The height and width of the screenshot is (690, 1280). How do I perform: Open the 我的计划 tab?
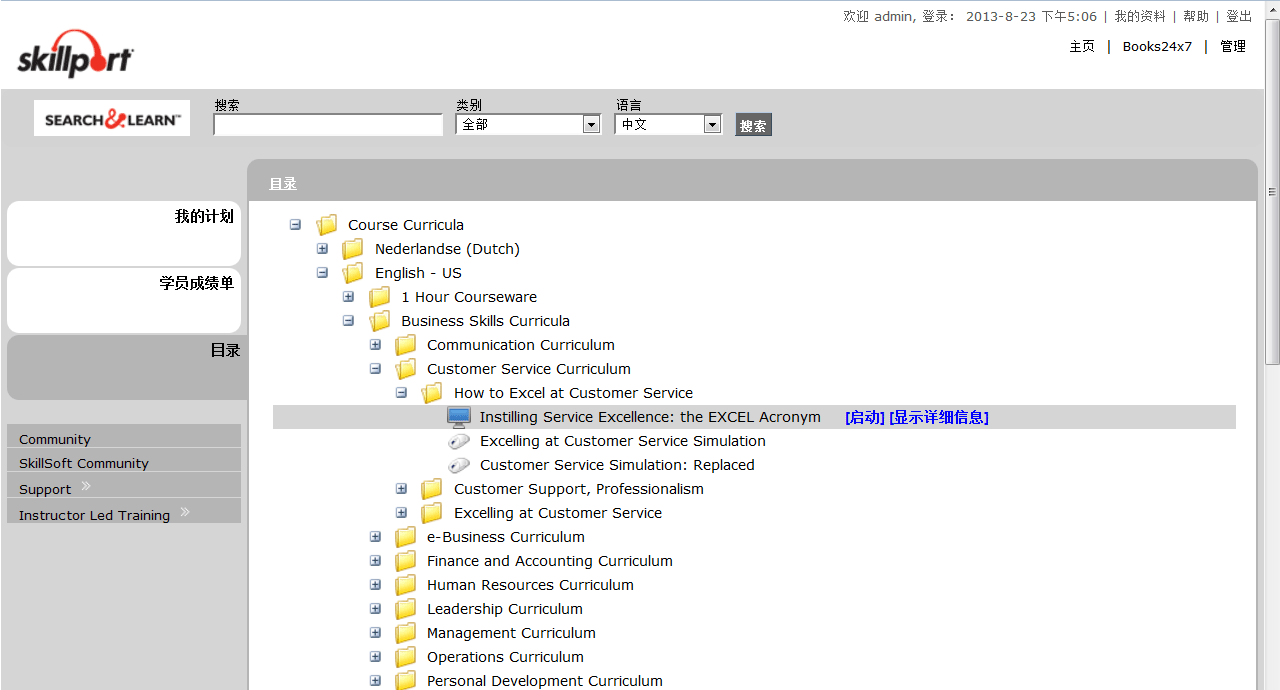click(x=124, y=233)
